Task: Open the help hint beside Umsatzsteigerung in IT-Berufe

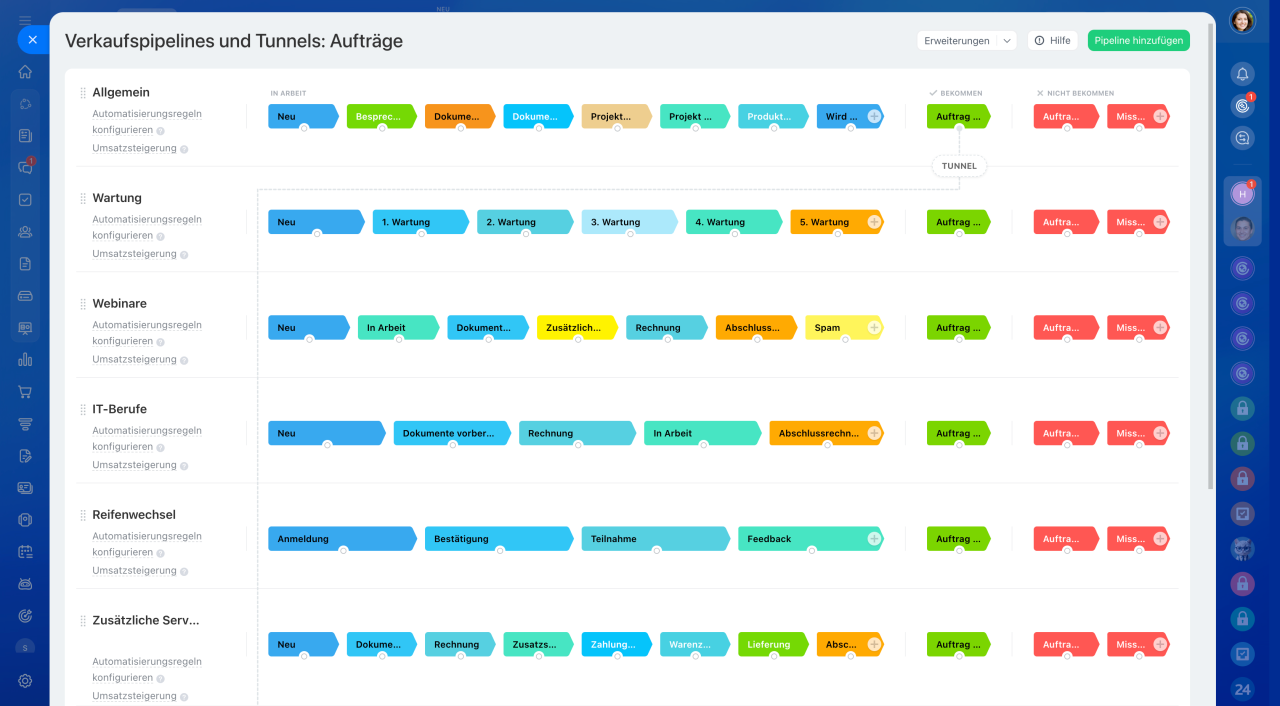Action: tap(184, 466)
